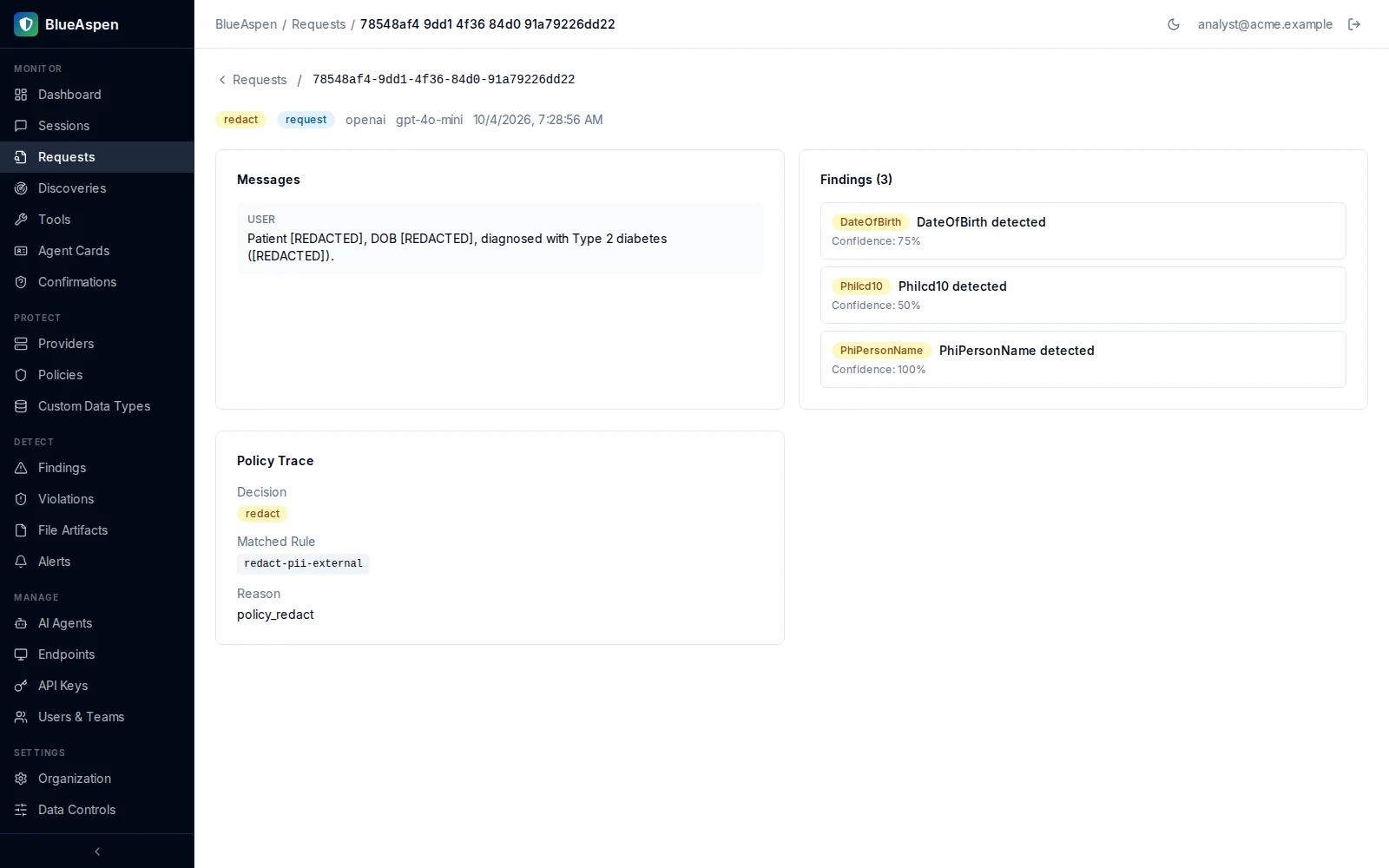
Task: Click the BlueAspen breadcrumb link
Action: [246, 24]
